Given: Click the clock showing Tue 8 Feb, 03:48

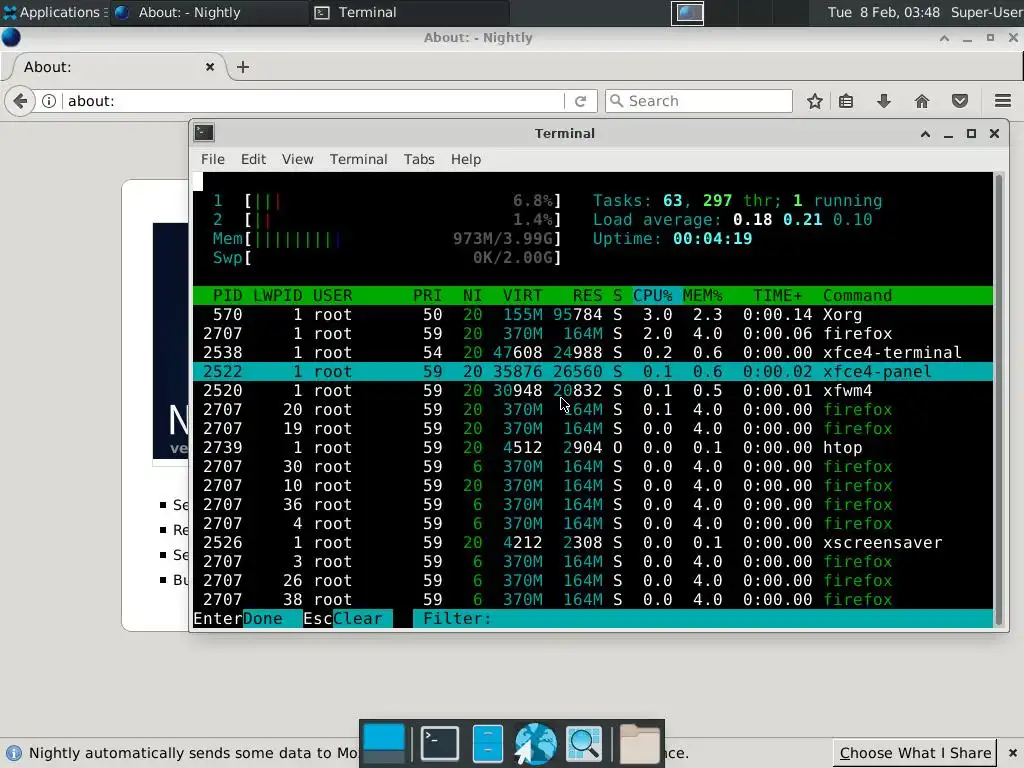Looking at the screenshot, I should tap(884, 12).
